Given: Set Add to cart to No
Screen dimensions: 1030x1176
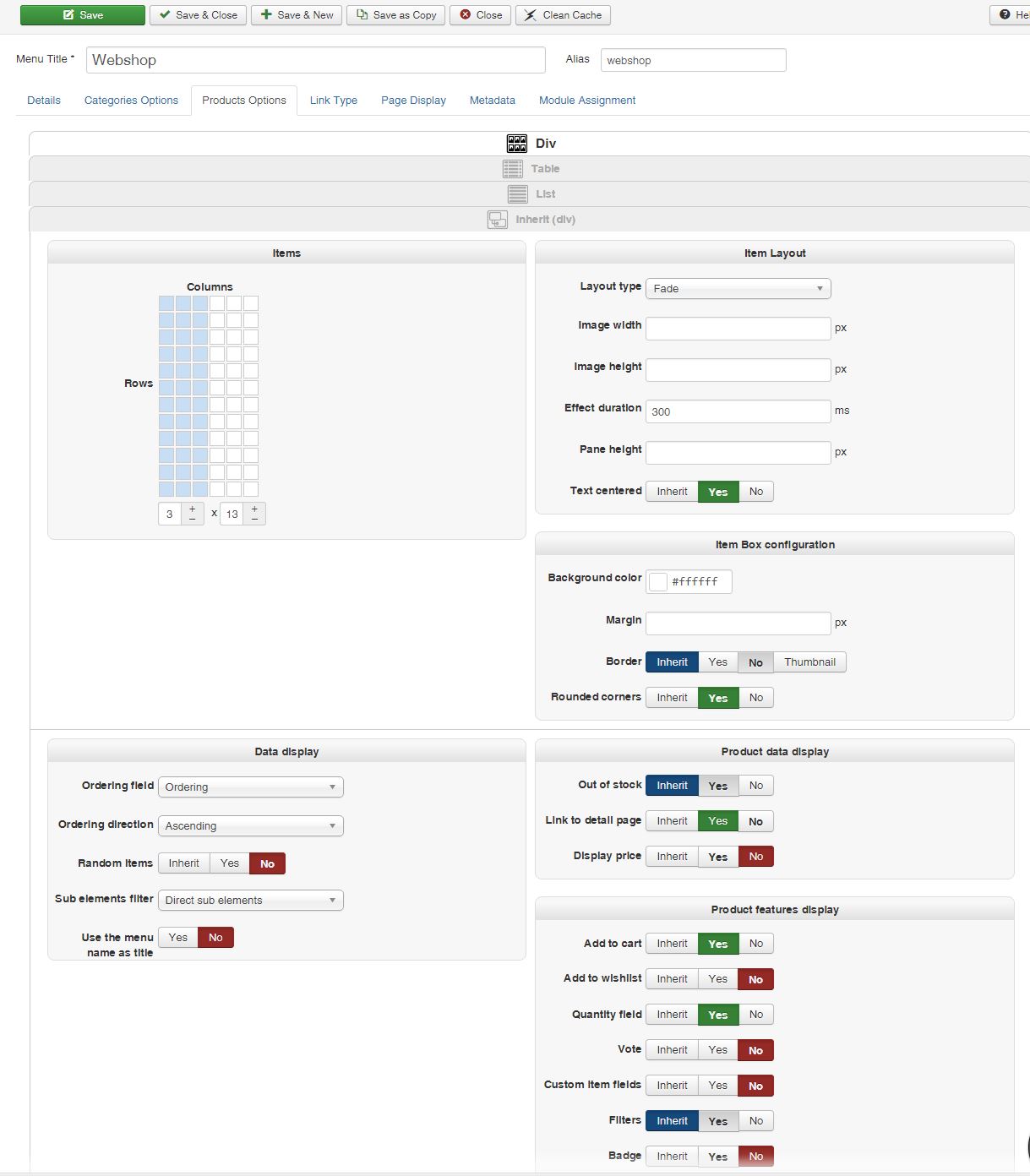Looking at the screenshot, I should (x=756, y=944).
